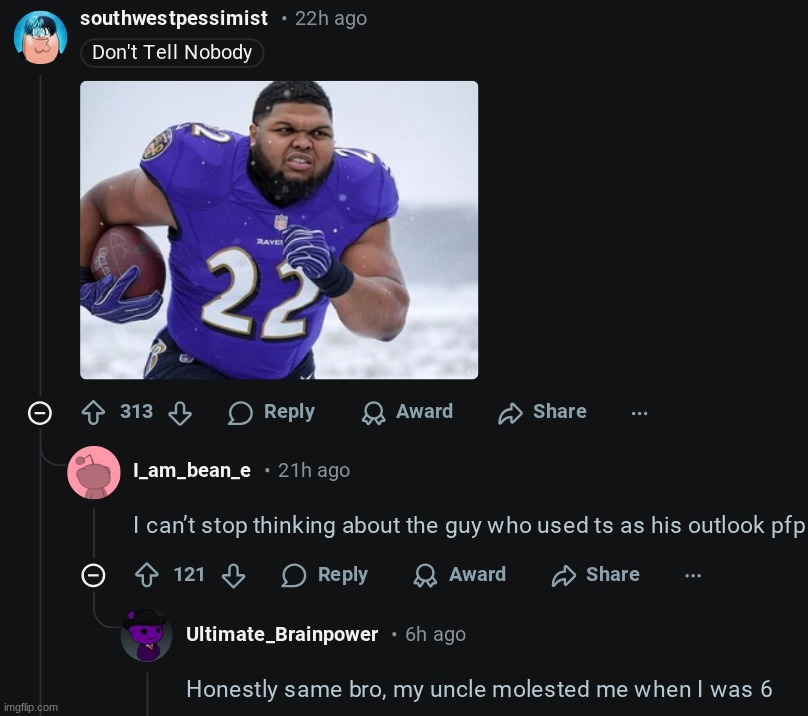
Task: Award southwestpessimist's comment
Action: coord(407,412)
